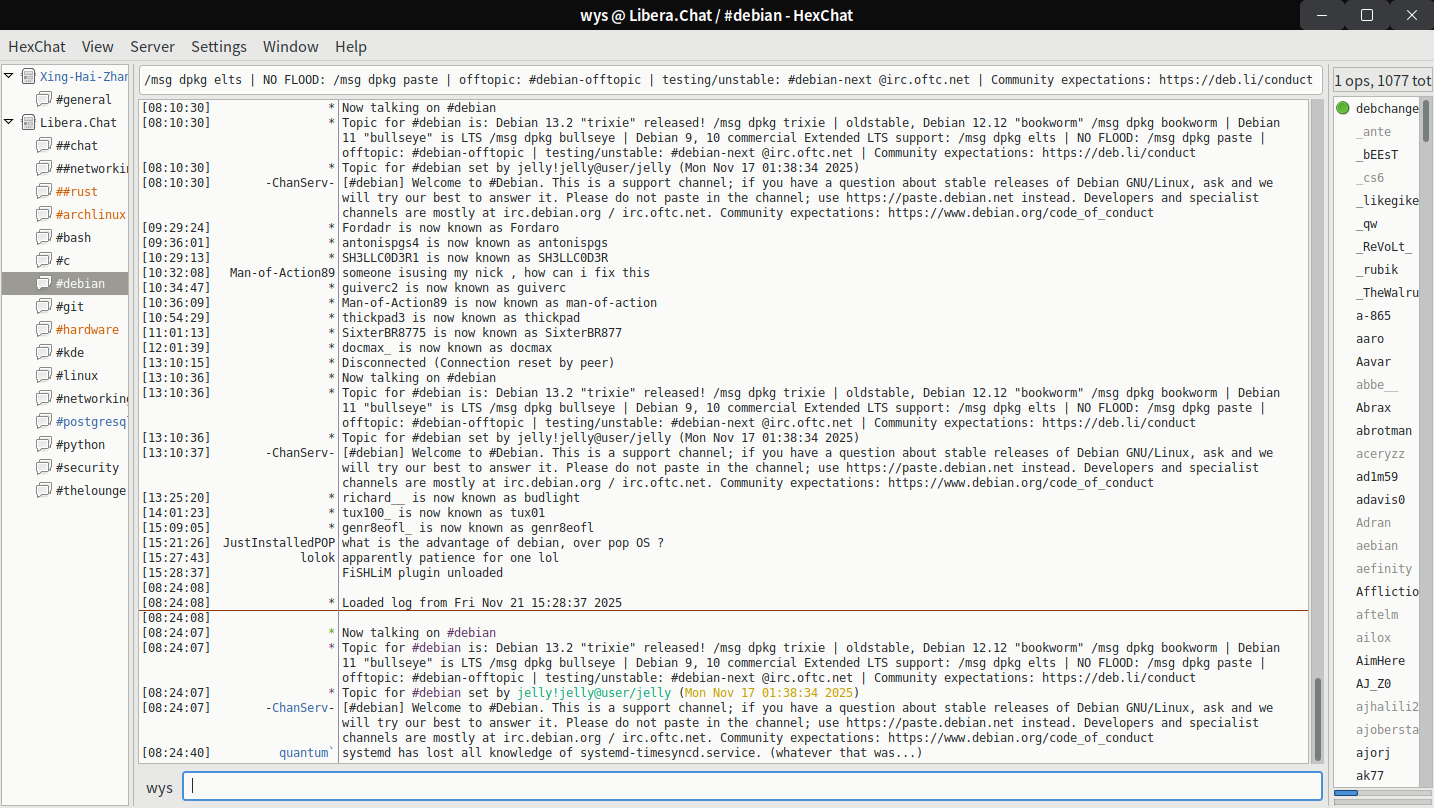Click the ##rust channel icon
The width and height of the screenshot is (1434, 808).
pos(44,191)
